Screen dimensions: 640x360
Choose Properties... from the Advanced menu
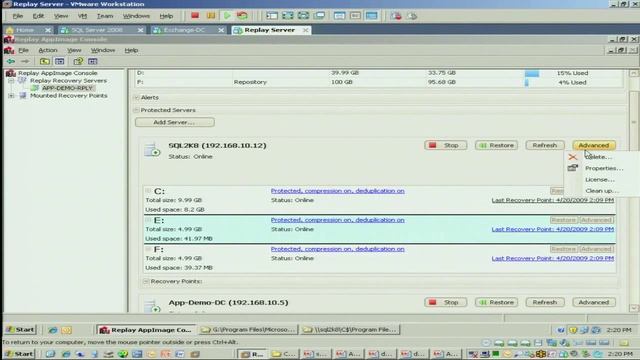coord(604,168)
